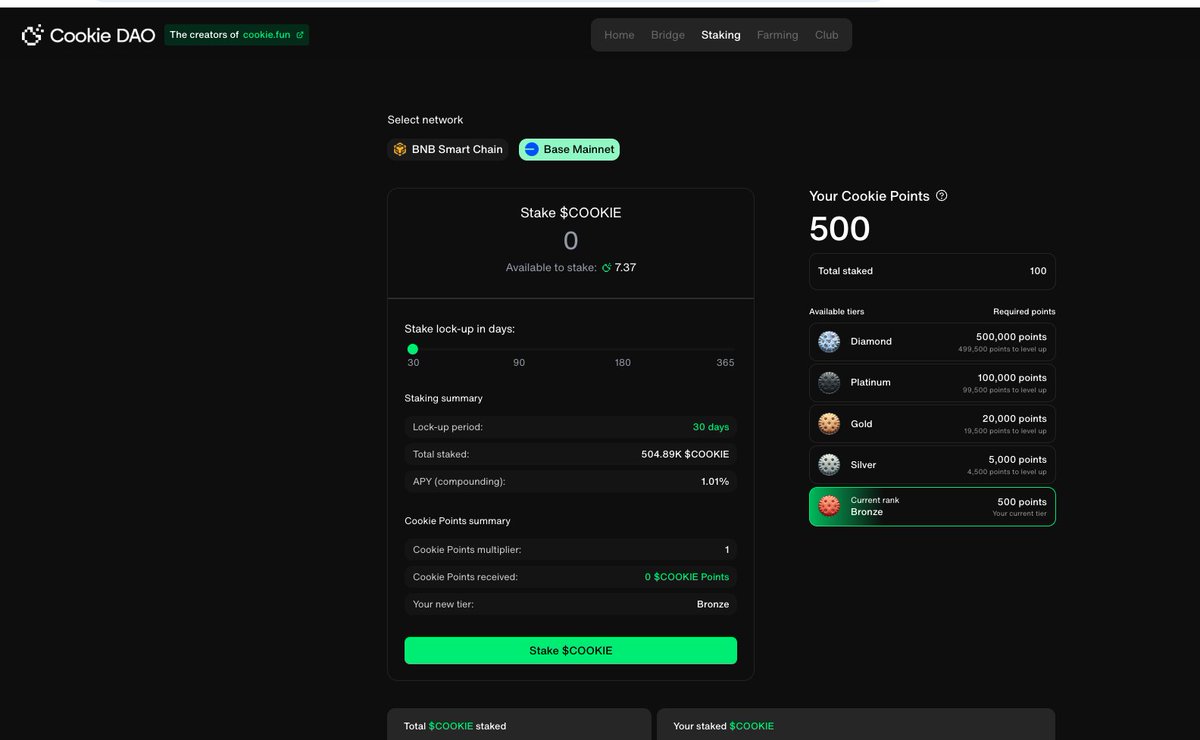Switch network to BNB Smart Chain
The image size is (1200, 740).
pos(448,149)
